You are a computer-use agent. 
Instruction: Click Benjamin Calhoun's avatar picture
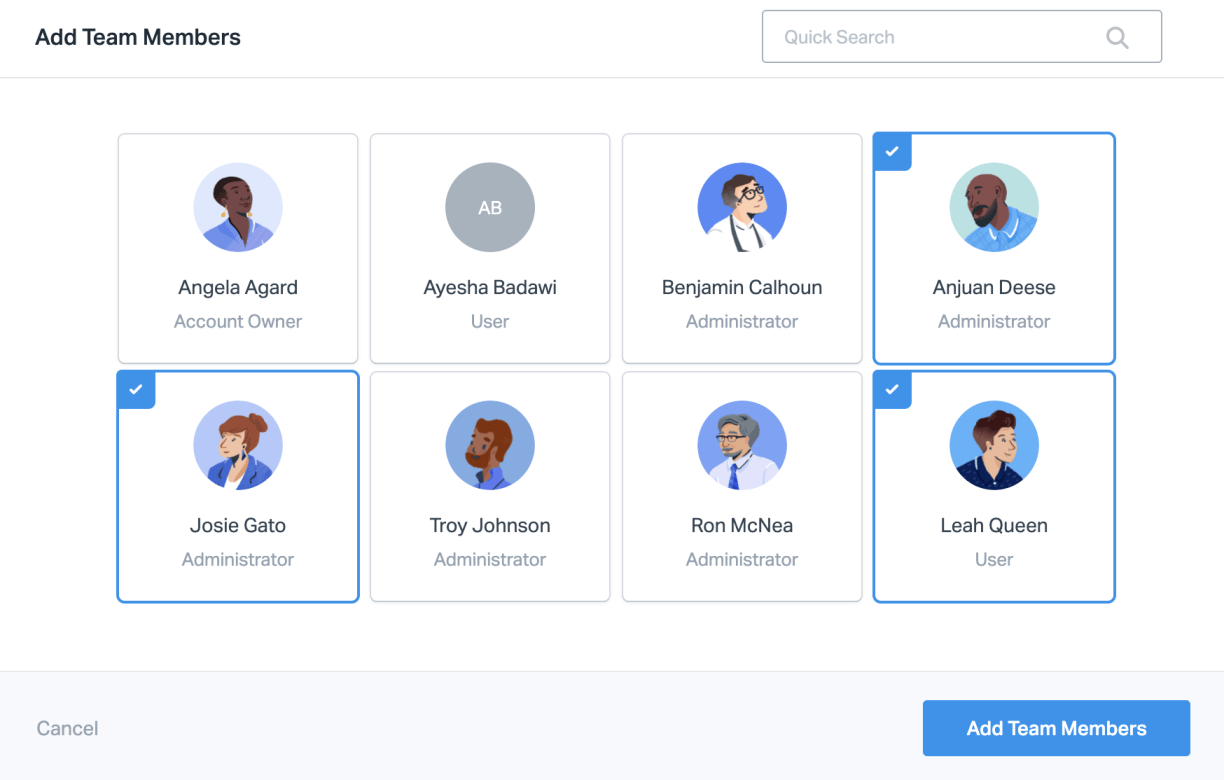[x=742, y=208]
